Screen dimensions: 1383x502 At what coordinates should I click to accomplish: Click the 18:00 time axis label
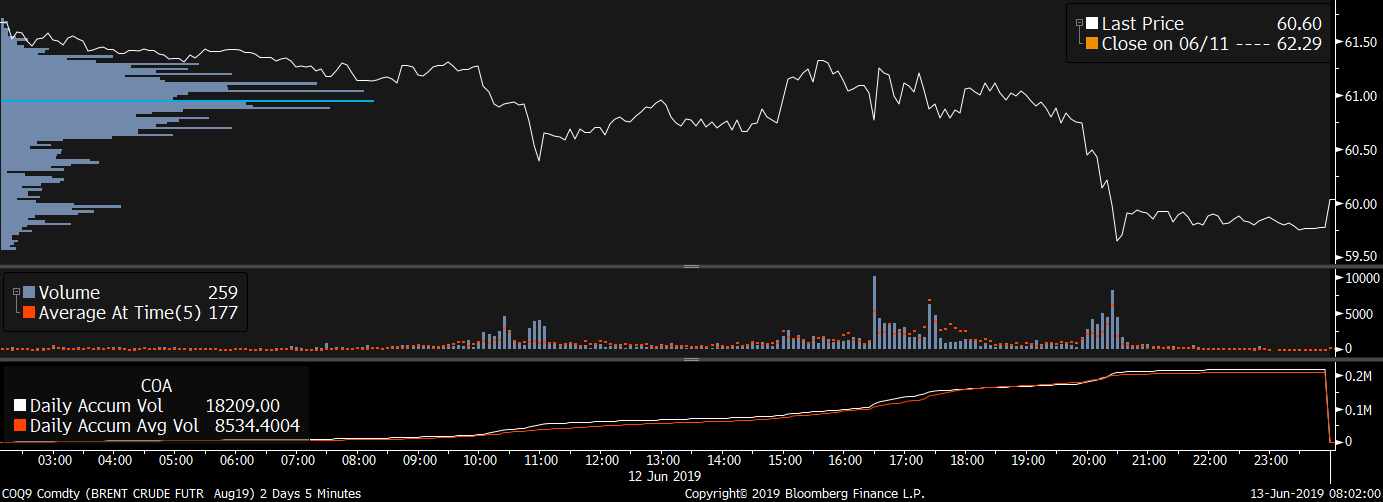[x=967, y=461]
